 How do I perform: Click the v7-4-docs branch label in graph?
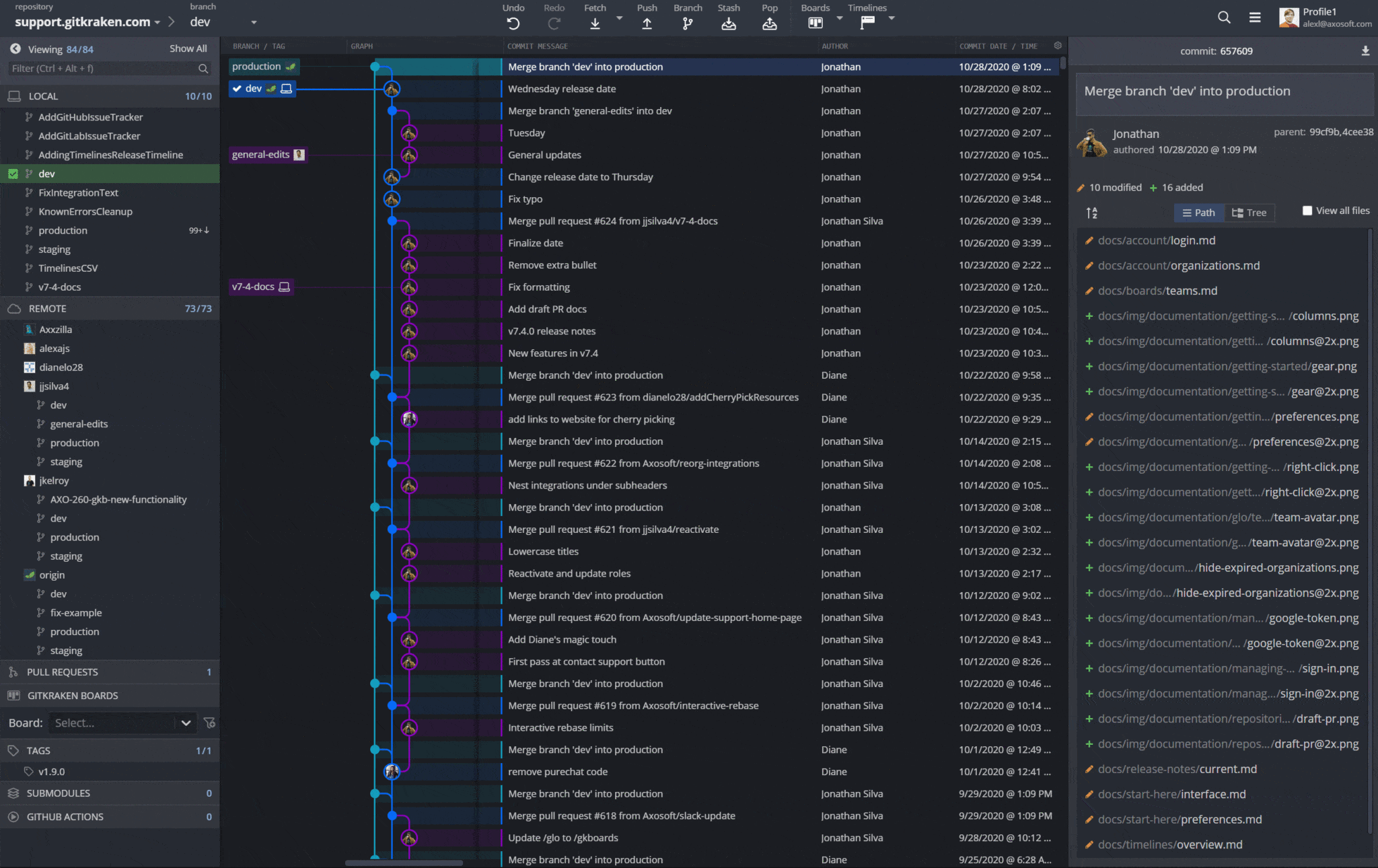[260, 287]
